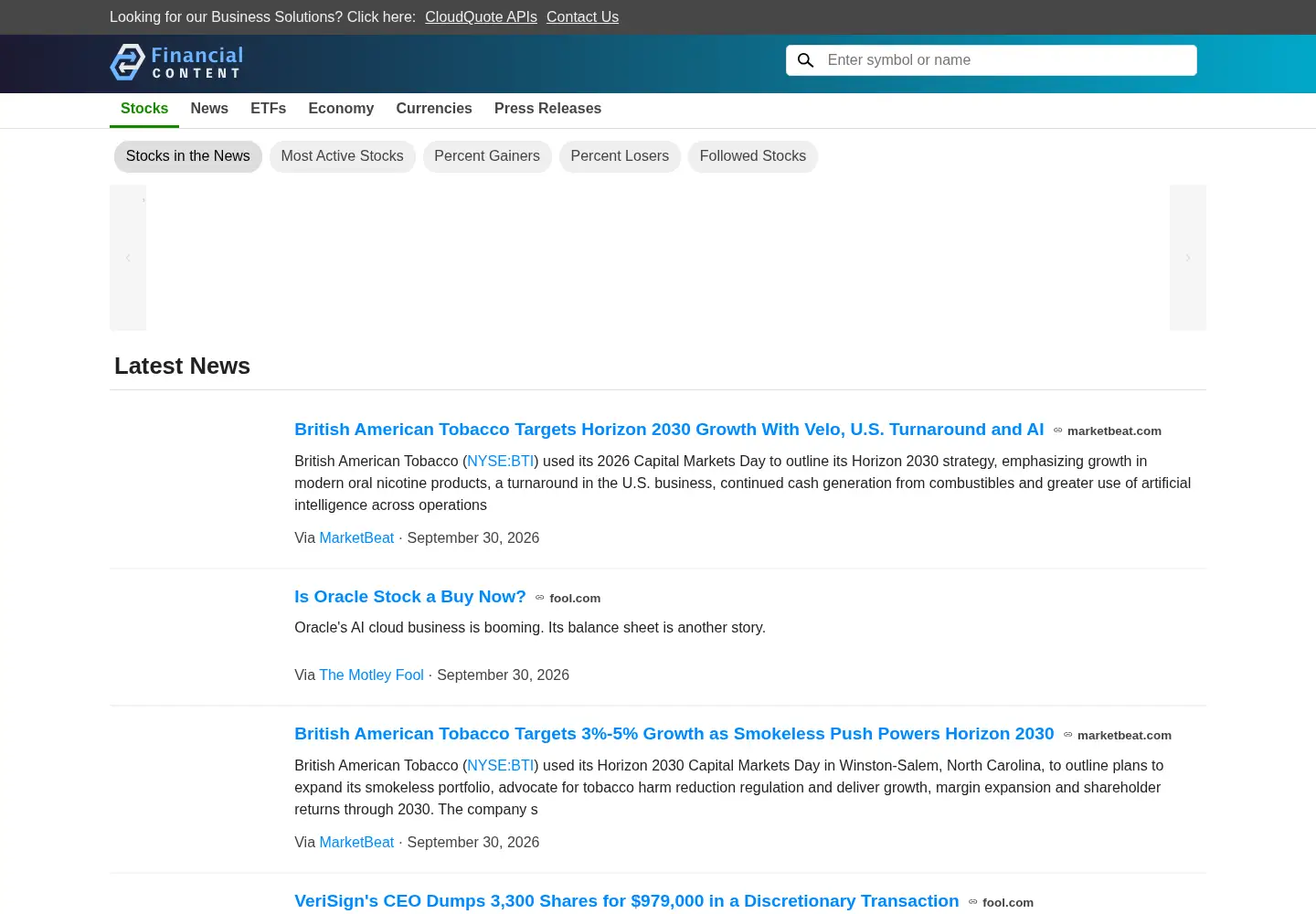Screen dimensions: 1316x914
Task: Click link icon next to VeriSign headline
Action: [x=973, y=902]
